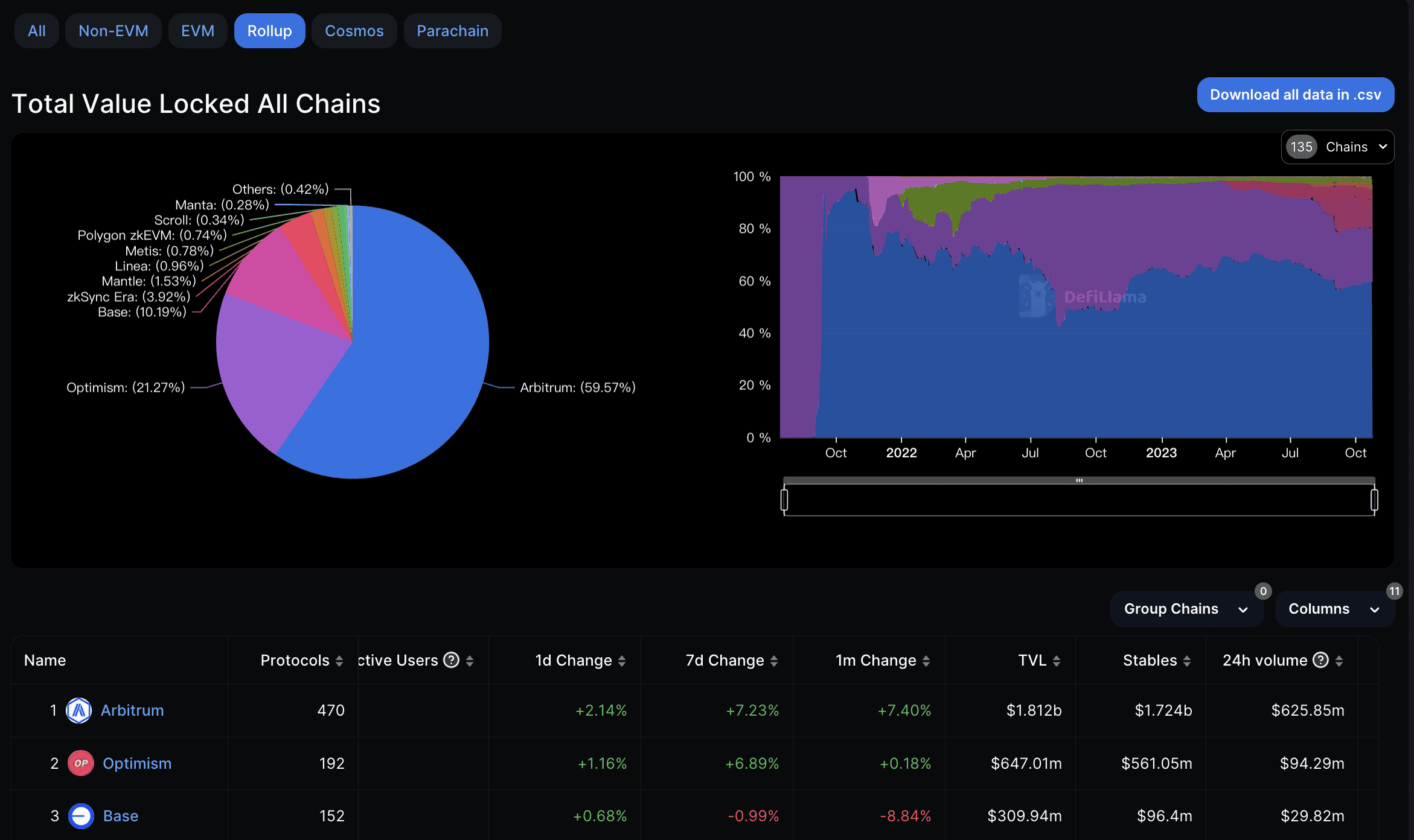Sort by TVL sort arrows
The width and height of the screenshot is (1414, 840).
1057,661
